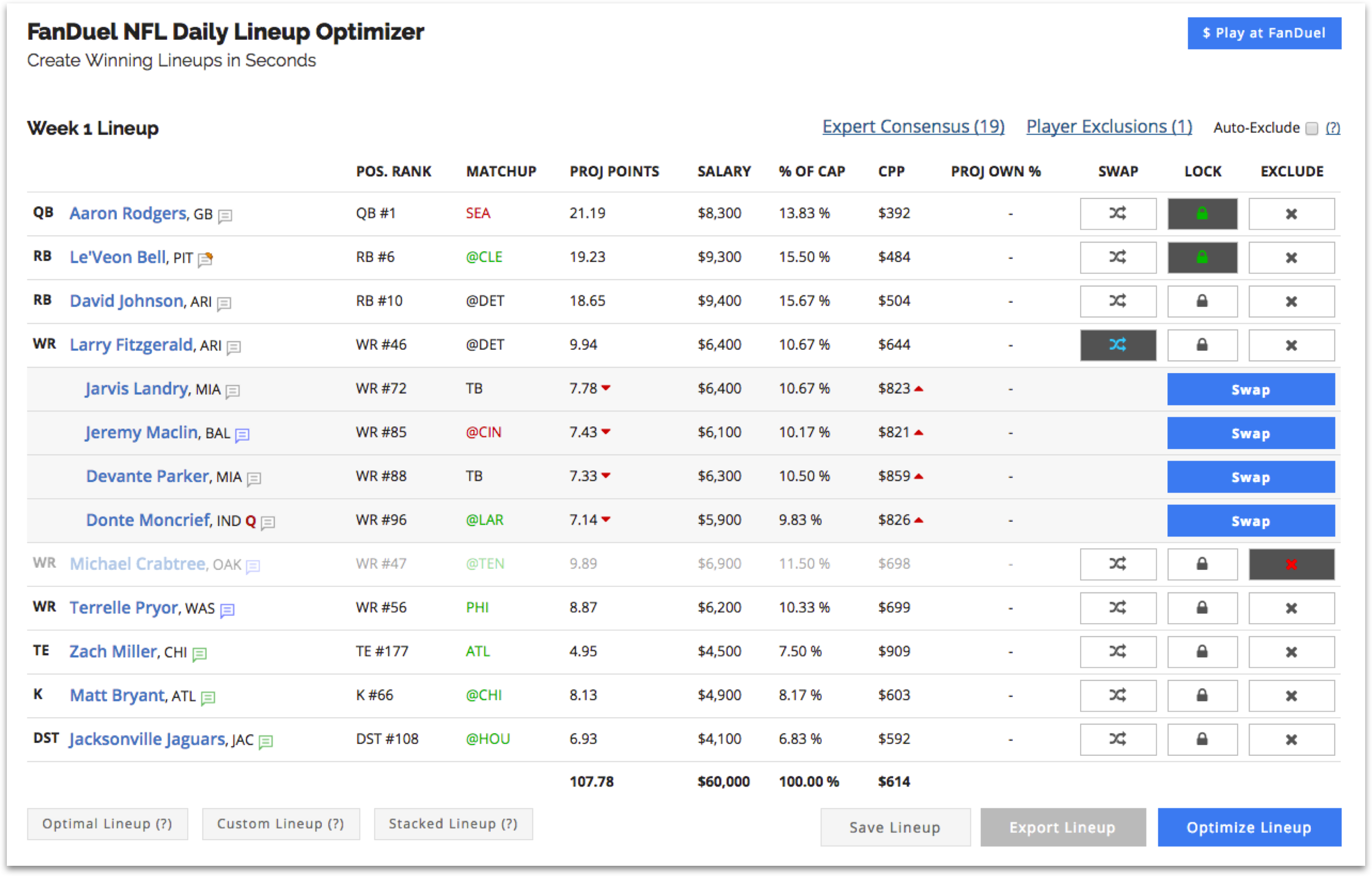Swap in Devante Parker
1372x876 pixels.
(1251, 477)
